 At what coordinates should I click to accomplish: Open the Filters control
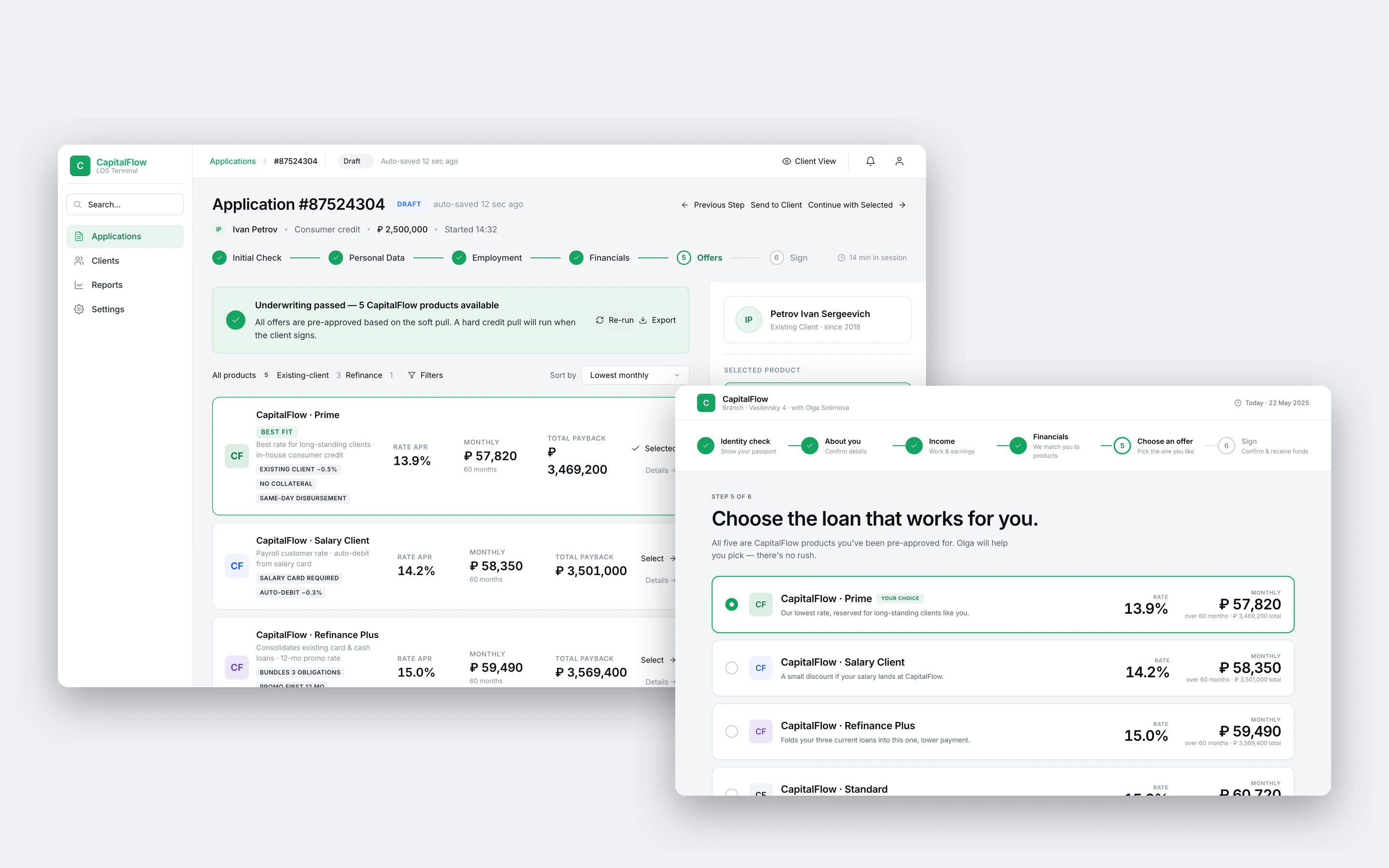tap(425, 376)
